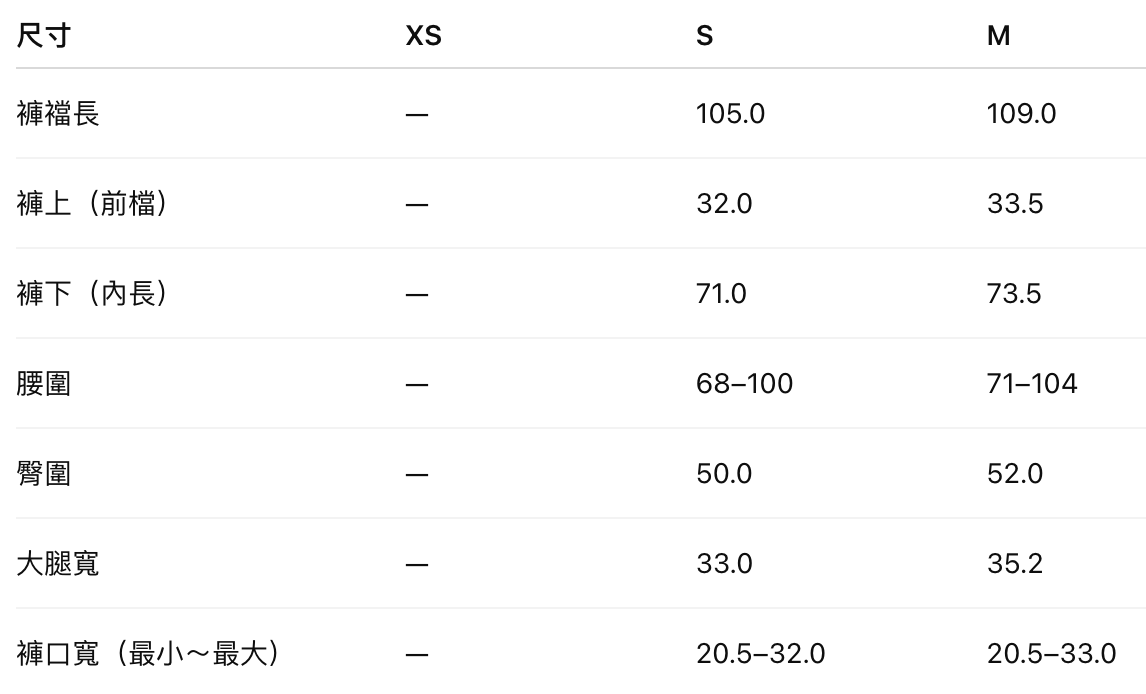Screen dimensions: 1146x694
Task: Click the 105.0 value cell
Action: (730, 114)
